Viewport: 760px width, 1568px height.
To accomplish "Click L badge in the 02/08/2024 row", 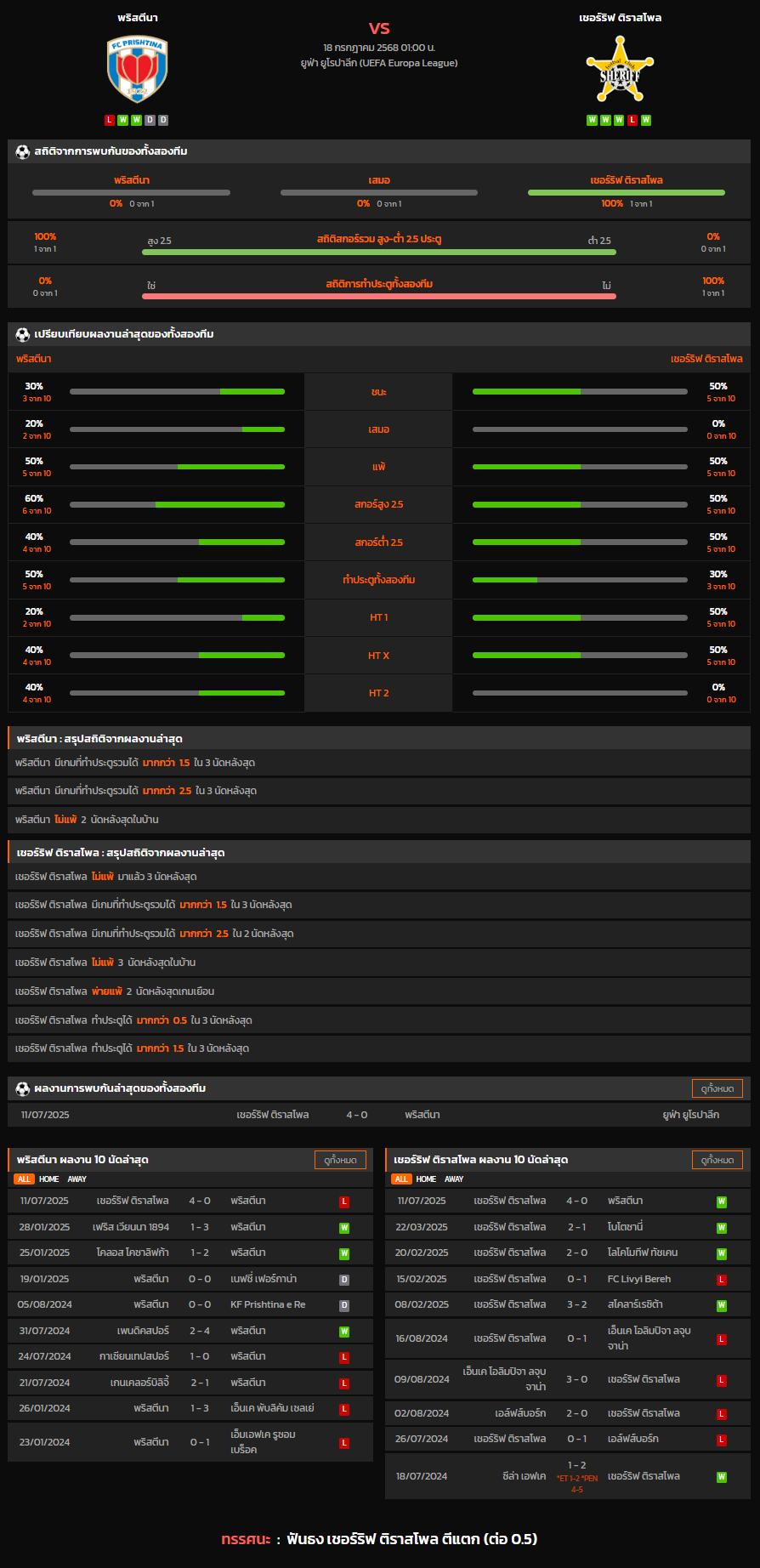I will click(722, 1414).
